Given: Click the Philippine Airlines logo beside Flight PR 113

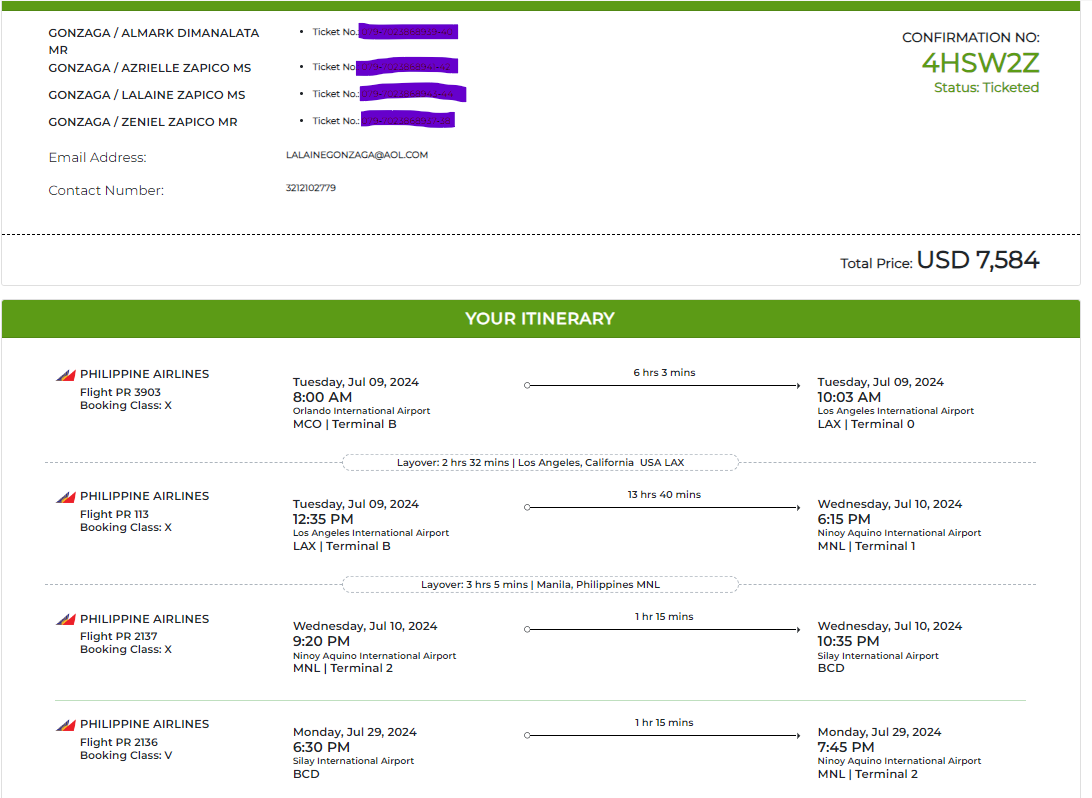Looking at the screenshot, I should click(x=65, y=497).
